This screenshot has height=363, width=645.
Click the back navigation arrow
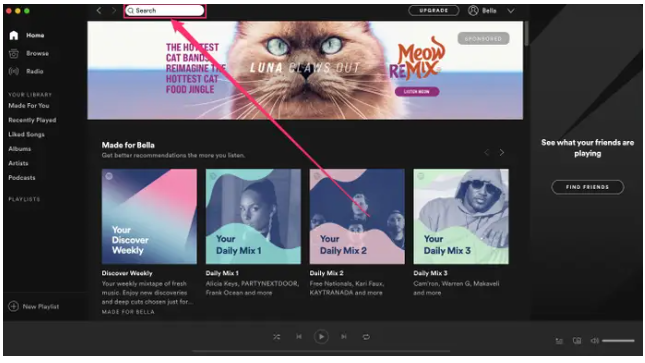(x=99, y=10)
